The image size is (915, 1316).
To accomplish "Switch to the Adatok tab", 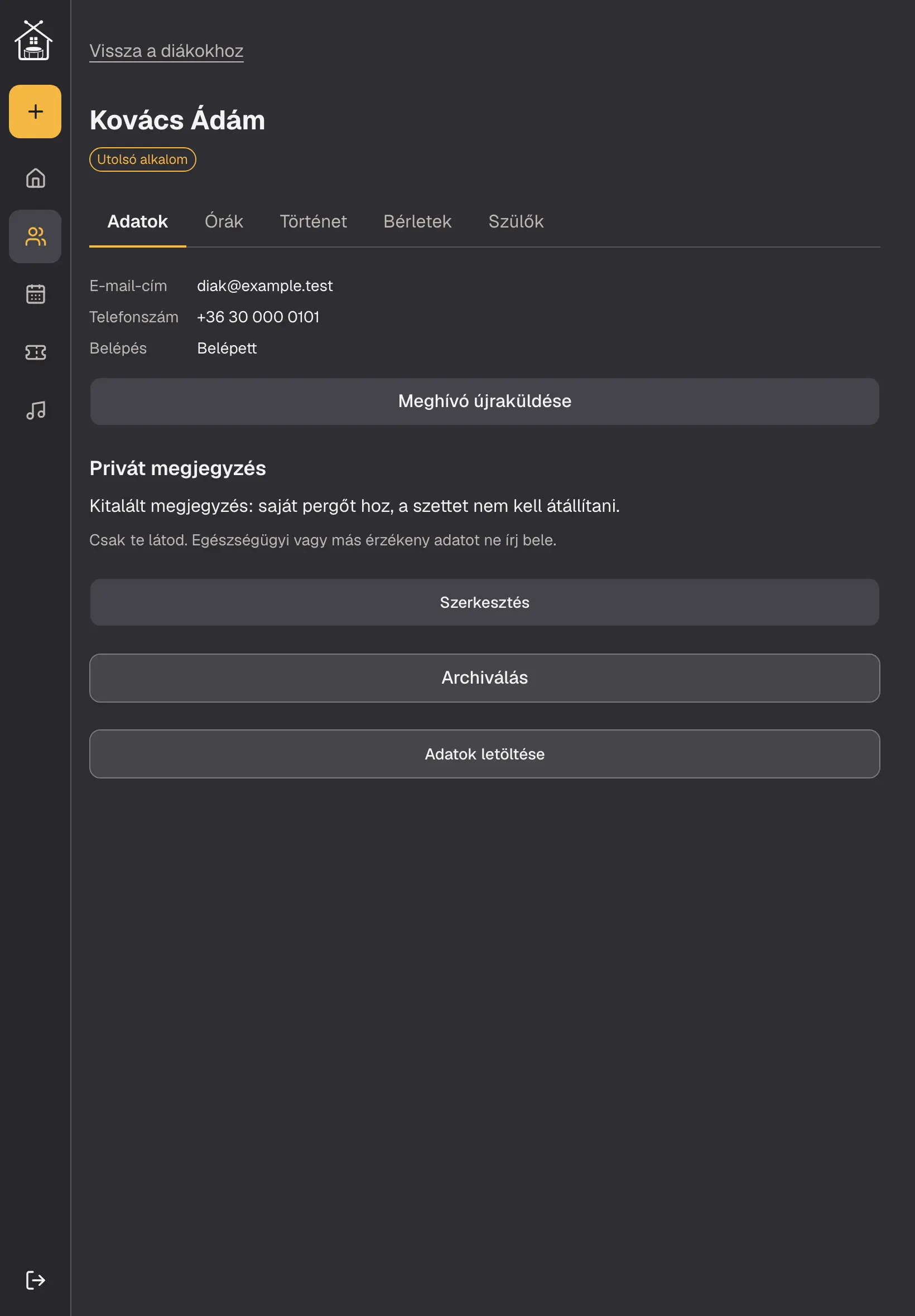I will coord(138,222).
